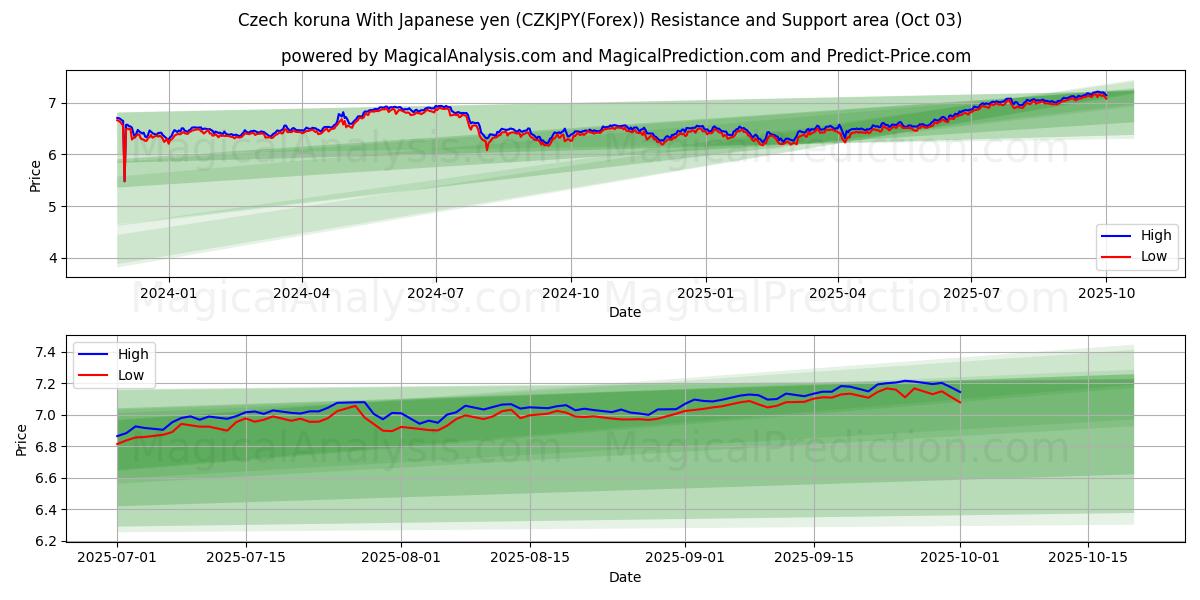Select the 2024-01 tick label on the upper chart

169,293
